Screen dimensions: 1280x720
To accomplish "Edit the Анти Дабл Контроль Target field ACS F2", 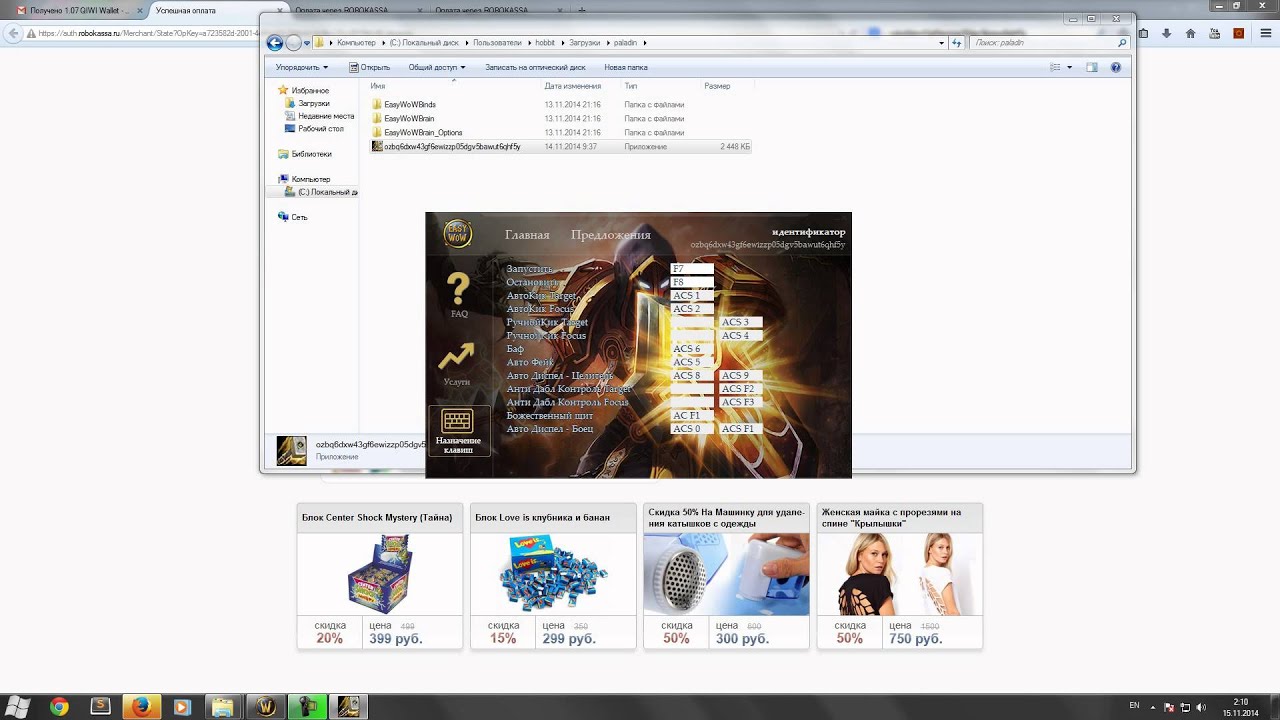I will [x=740, y=389].
